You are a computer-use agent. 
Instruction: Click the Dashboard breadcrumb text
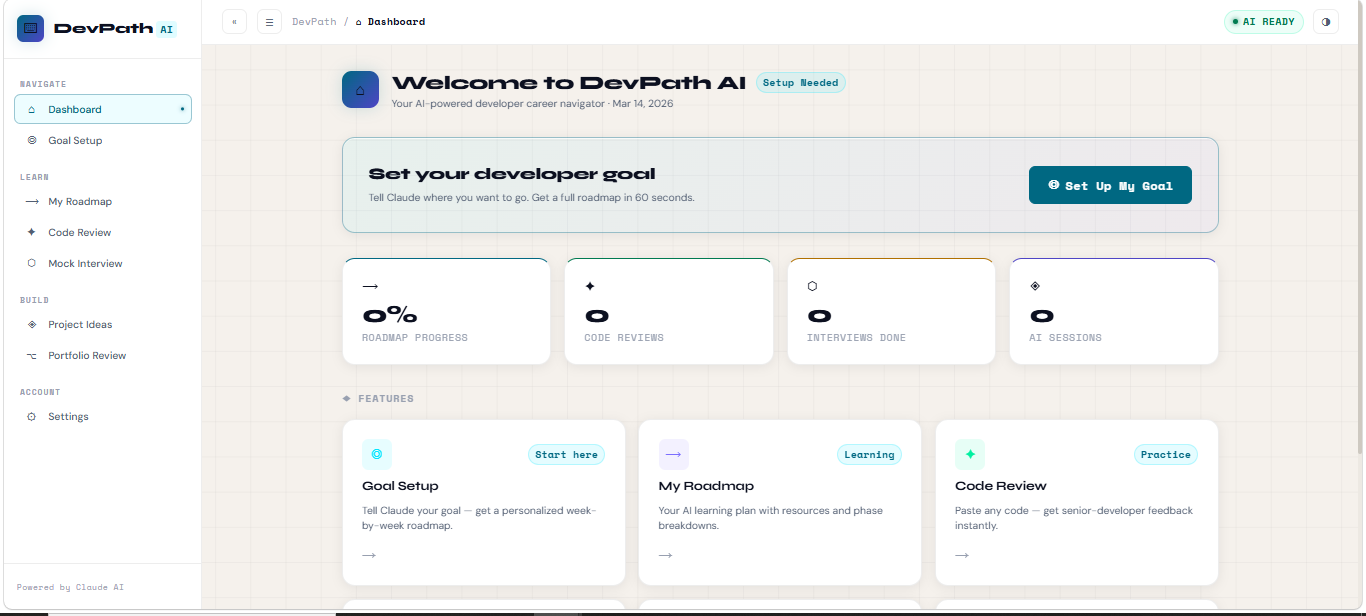(396, 21)
